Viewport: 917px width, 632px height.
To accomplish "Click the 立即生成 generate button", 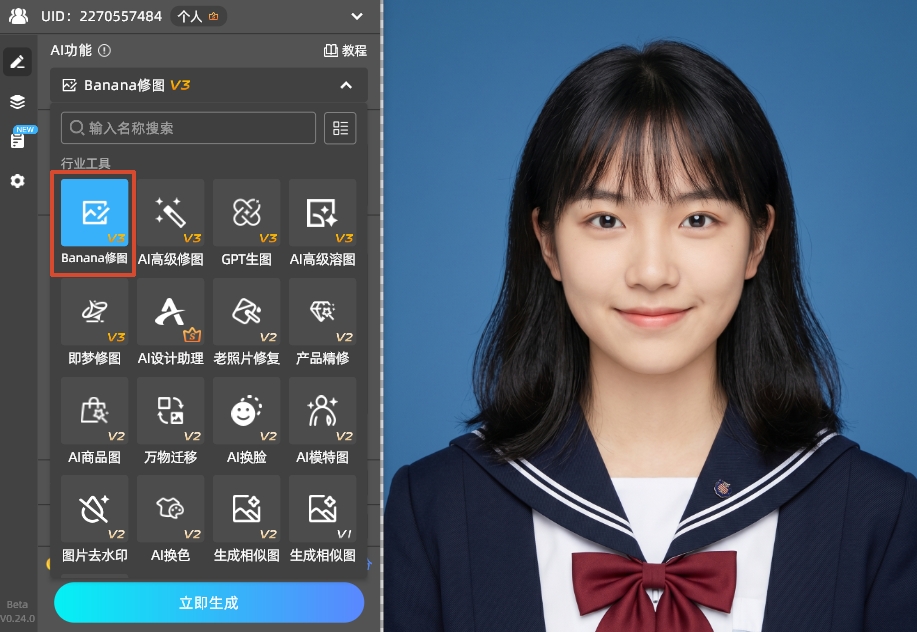I will [208, 603].
